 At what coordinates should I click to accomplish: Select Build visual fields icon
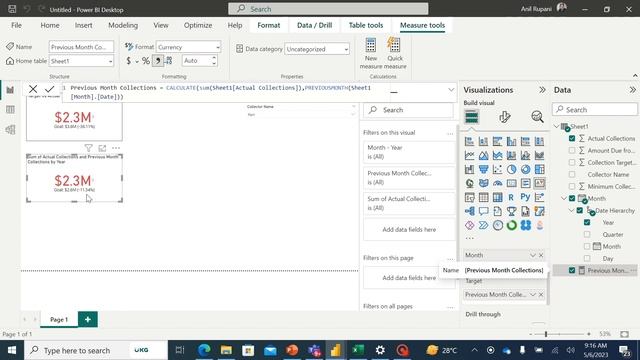471,117
